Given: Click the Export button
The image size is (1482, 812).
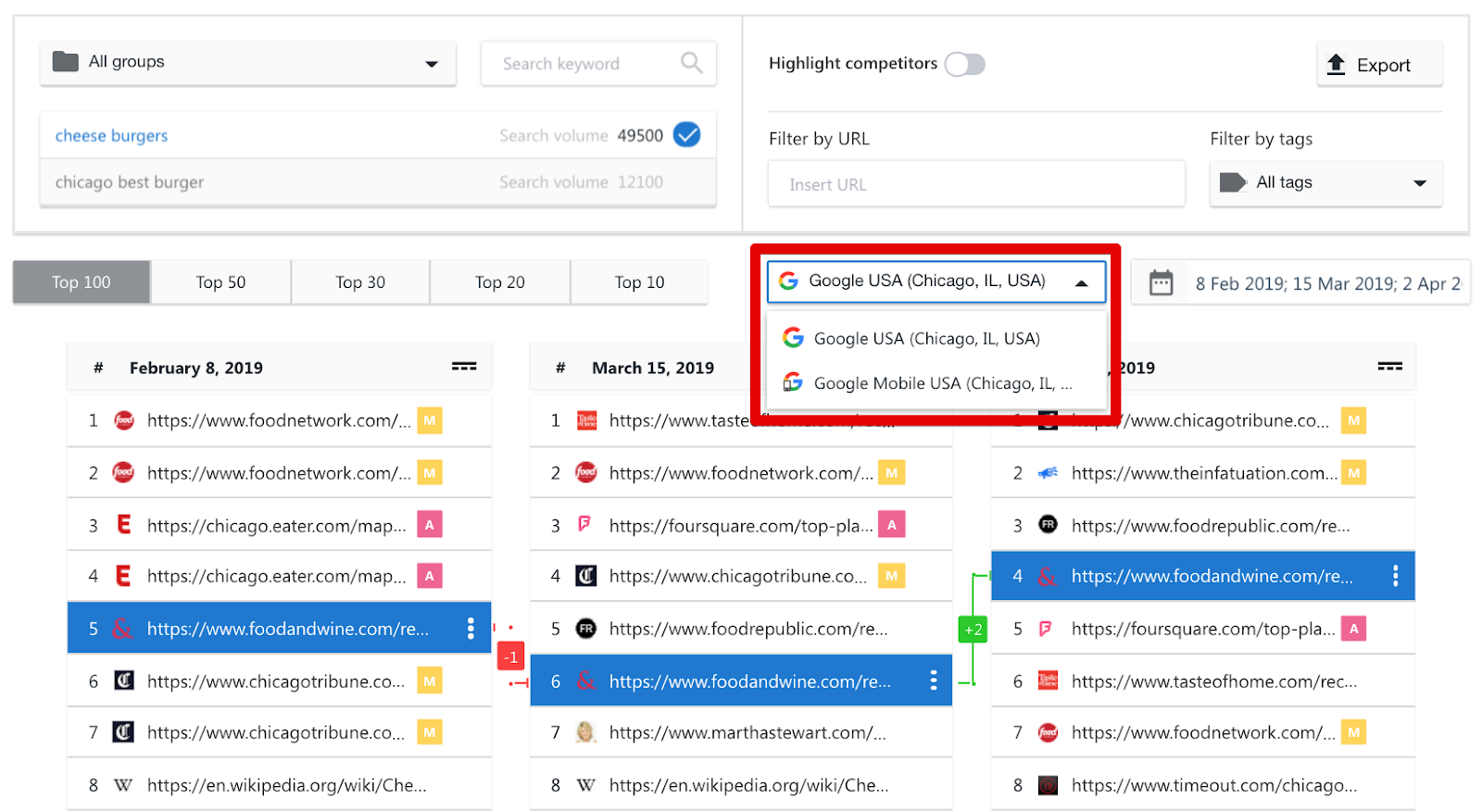Looking at the screenshot, I should 1379,65.
